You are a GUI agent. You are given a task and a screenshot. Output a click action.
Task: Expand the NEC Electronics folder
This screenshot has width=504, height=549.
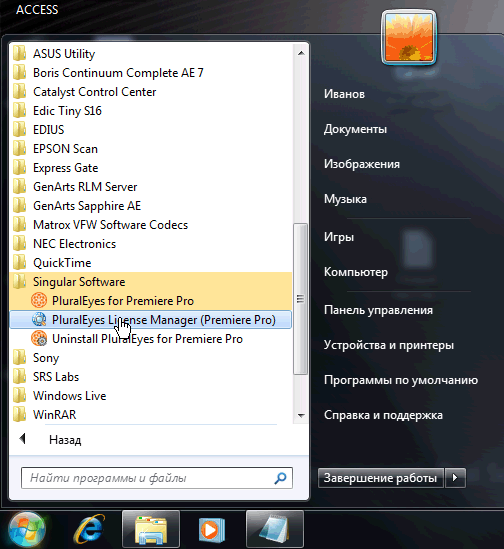[151, 244]
